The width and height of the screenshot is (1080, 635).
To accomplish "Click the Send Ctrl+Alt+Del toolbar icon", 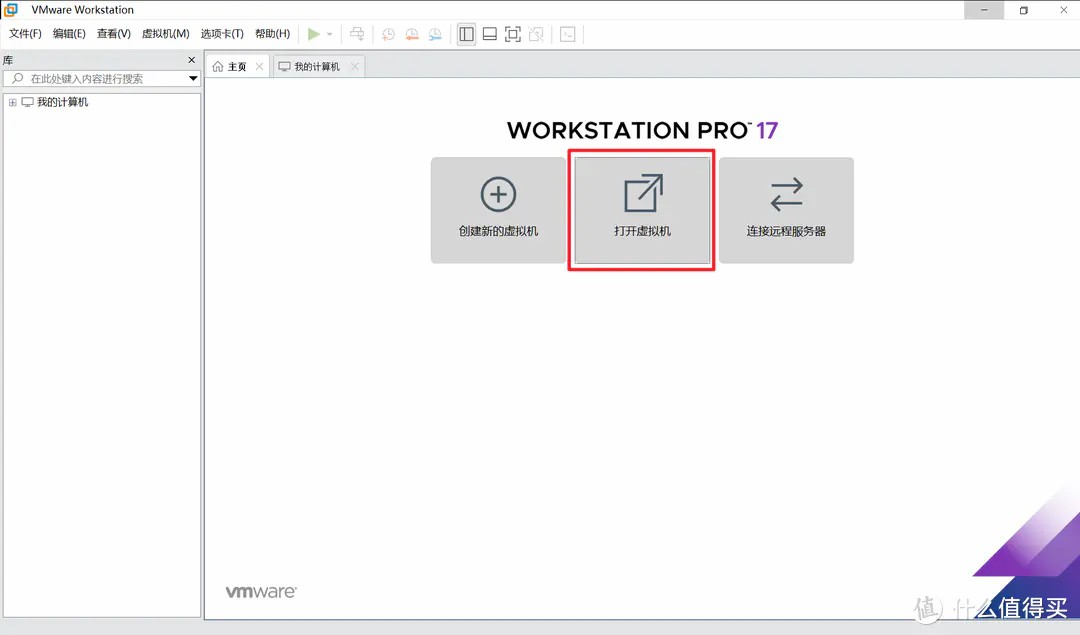I will pyautogui.click(x=357, y=34).
